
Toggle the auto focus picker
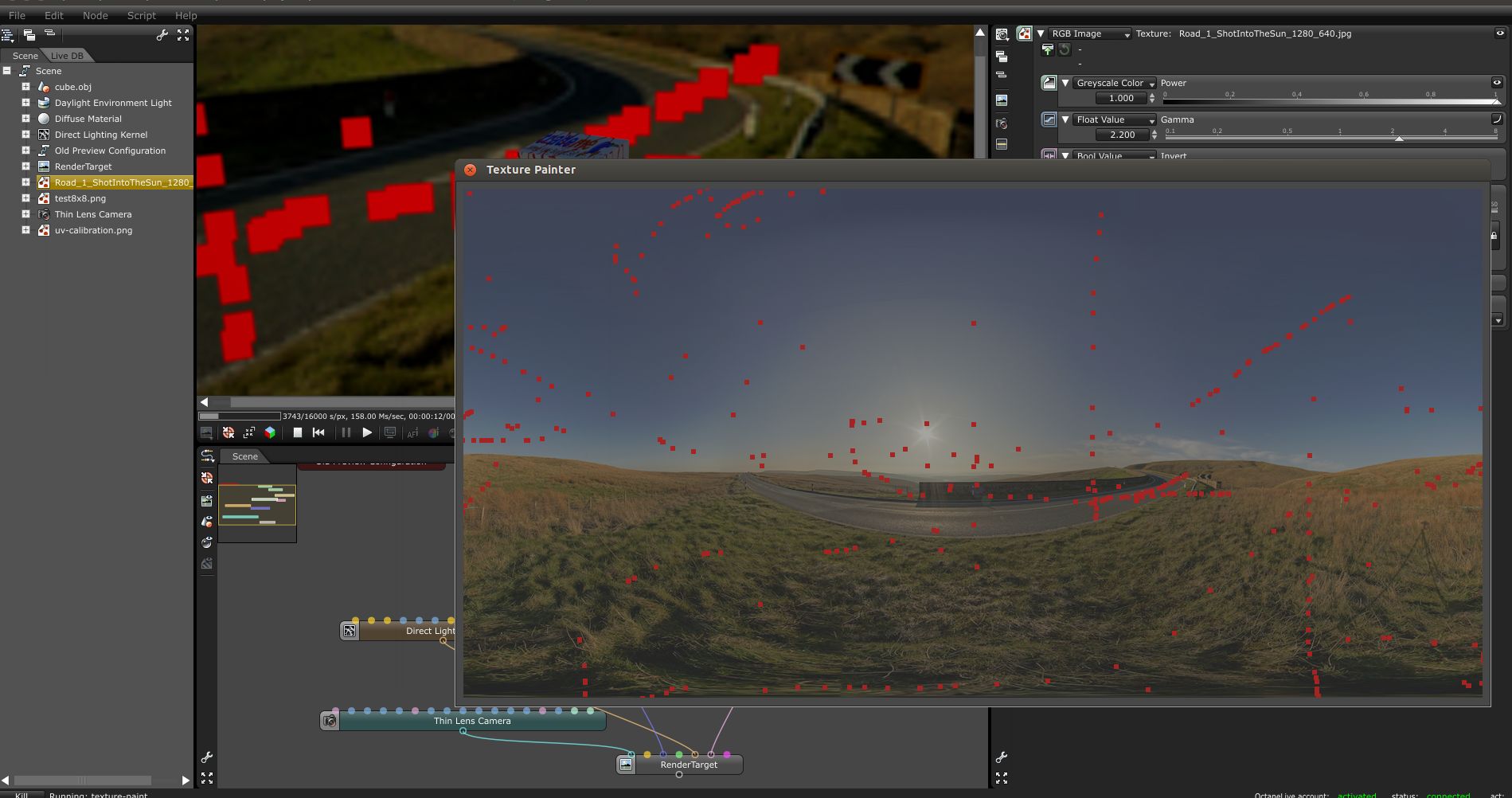point(412,433)
